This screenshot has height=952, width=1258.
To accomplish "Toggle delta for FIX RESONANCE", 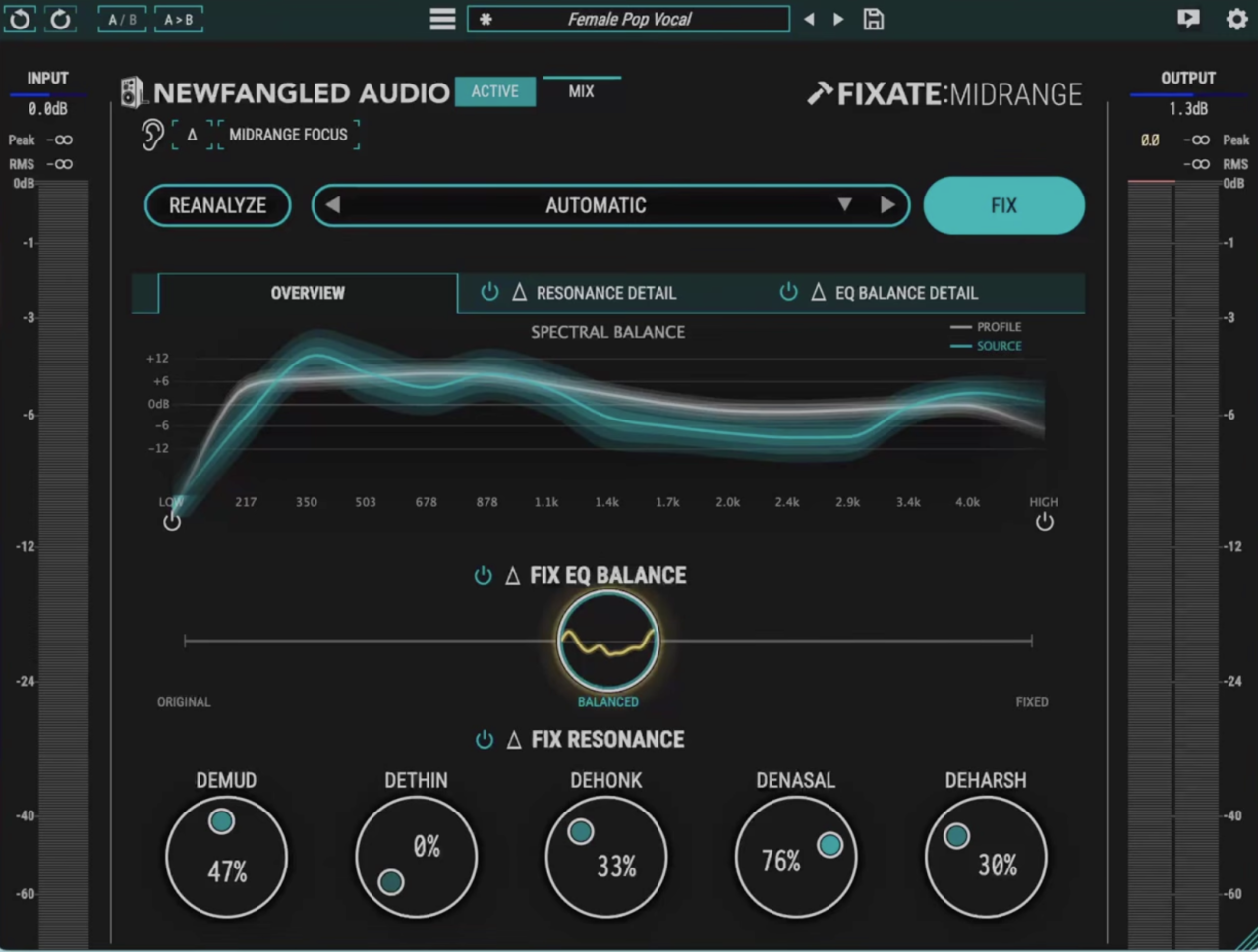I will tap(513, 740).
